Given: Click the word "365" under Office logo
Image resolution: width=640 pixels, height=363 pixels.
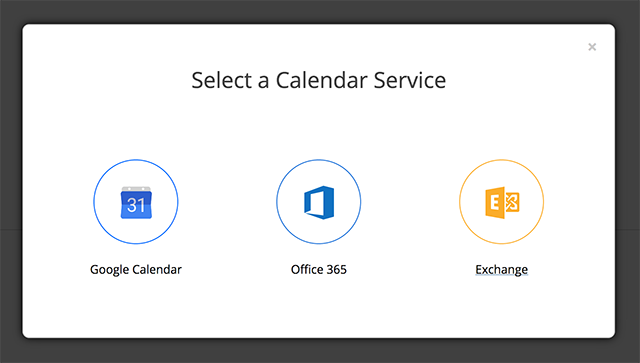Looking at the screenshot, I should click(x=337, y=269).
